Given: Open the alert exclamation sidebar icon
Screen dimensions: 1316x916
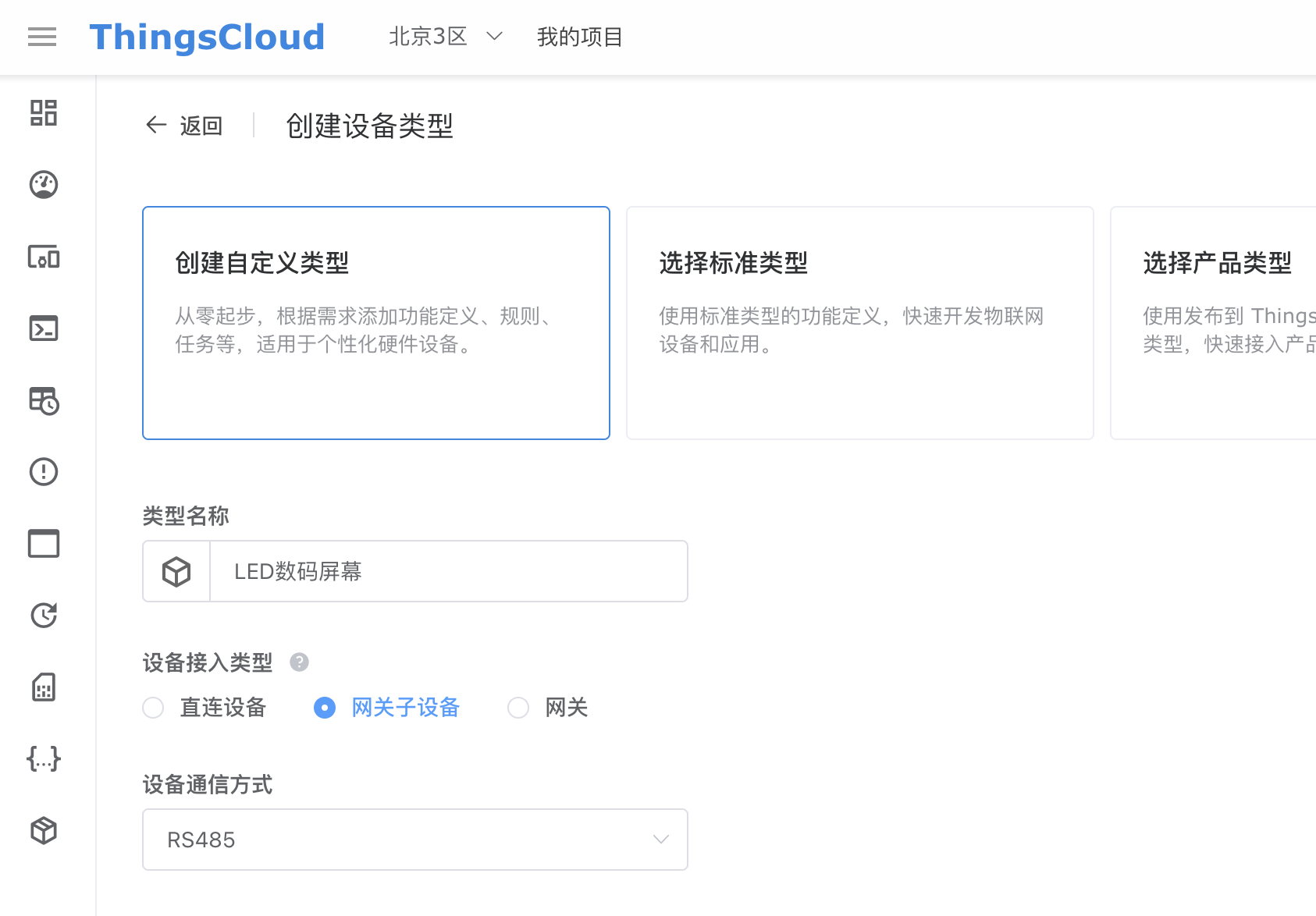Looking at the screenshot, I should pos(44,471).
